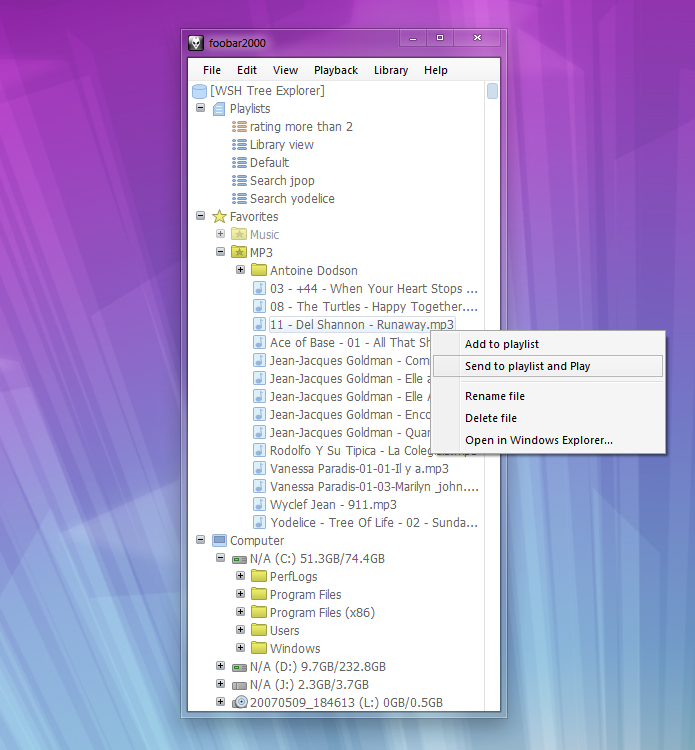The image size is (695, 750).
Task: Click the orange 'rating more than 2' playlist icon
Action: pos(239,127)
